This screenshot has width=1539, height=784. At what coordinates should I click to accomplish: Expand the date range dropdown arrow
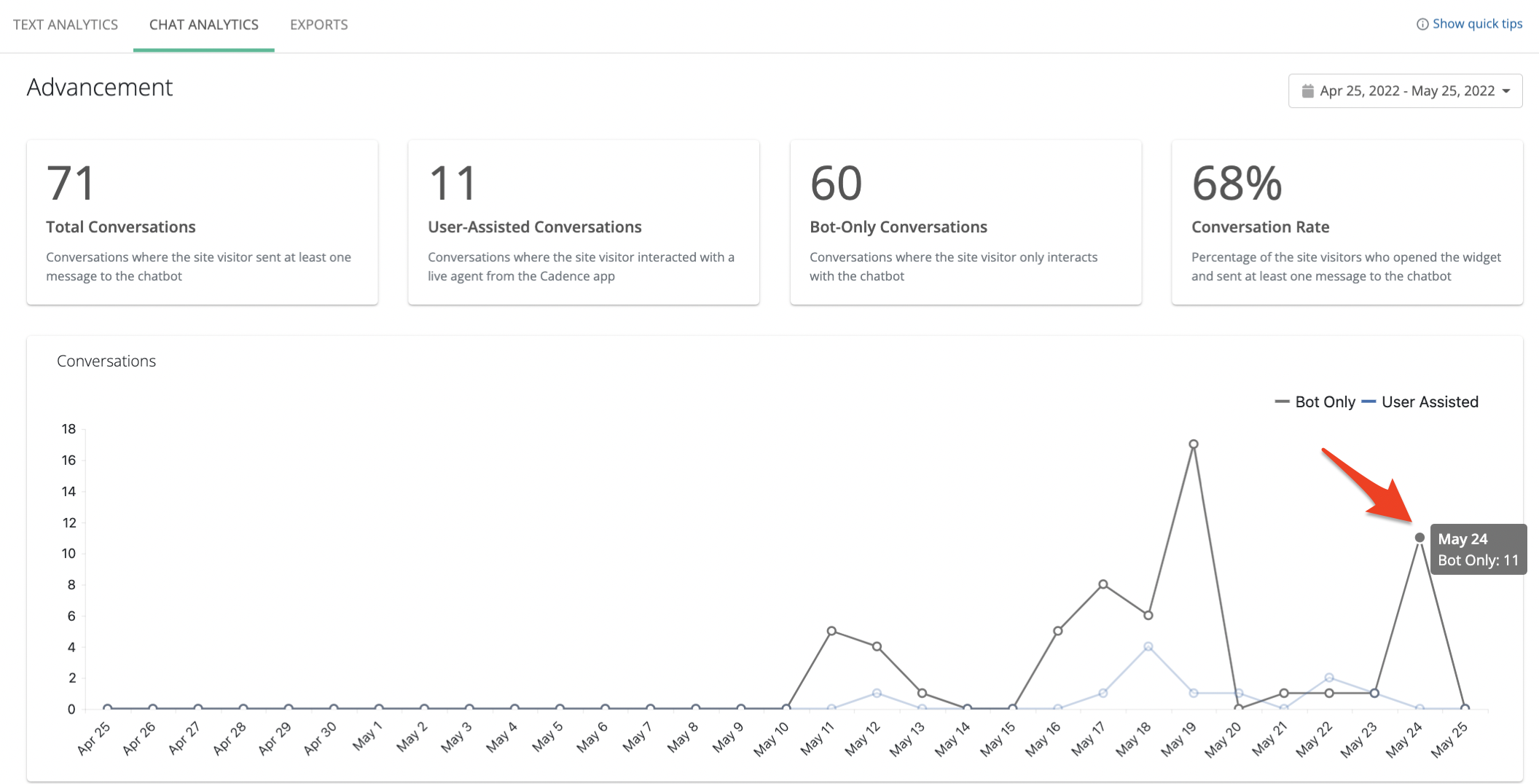coord(1506,91)
